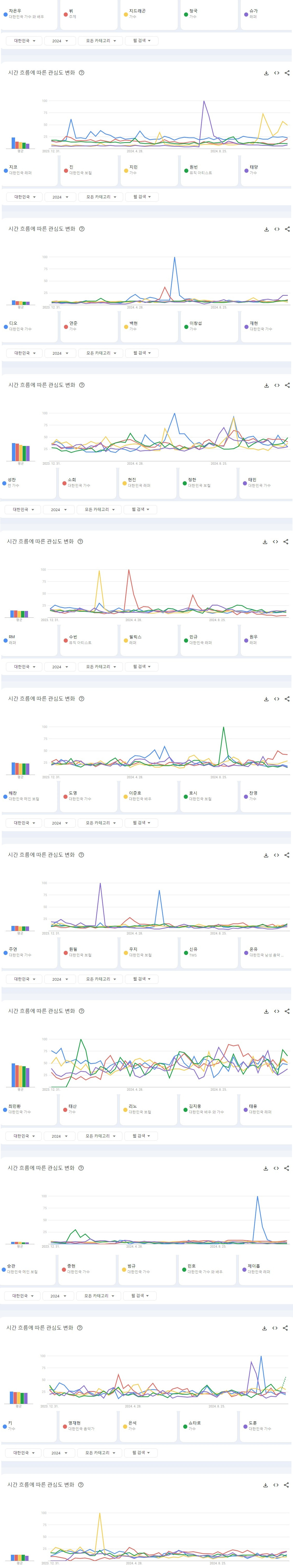293x1568 pixels.
Task: Download chart data below the 해찬 comparison row
Action: tap(266, 855)
